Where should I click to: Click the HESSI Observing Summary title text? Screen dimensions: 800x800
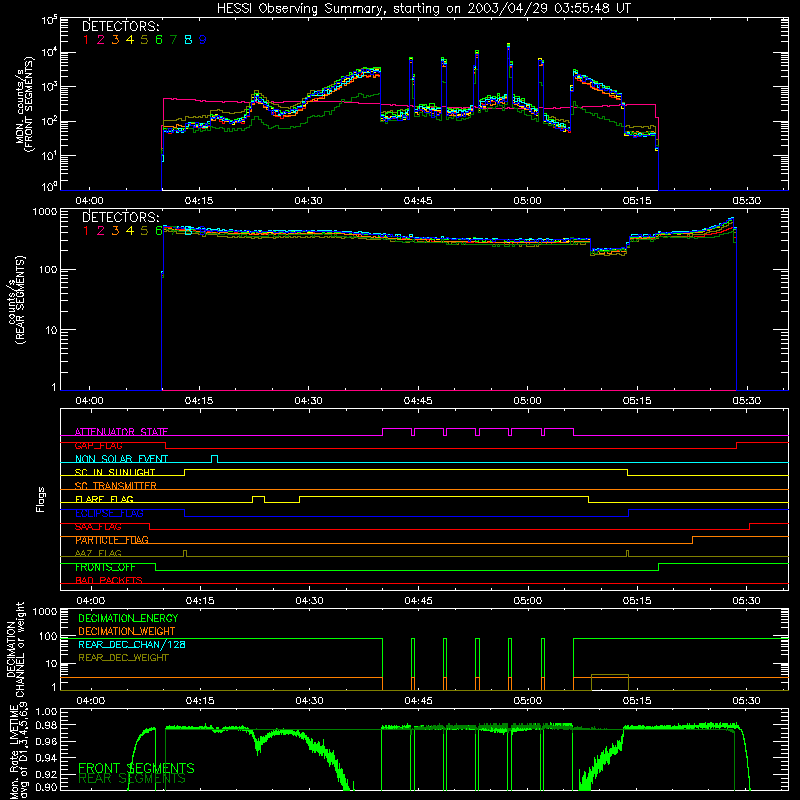(x=424, y=9)
